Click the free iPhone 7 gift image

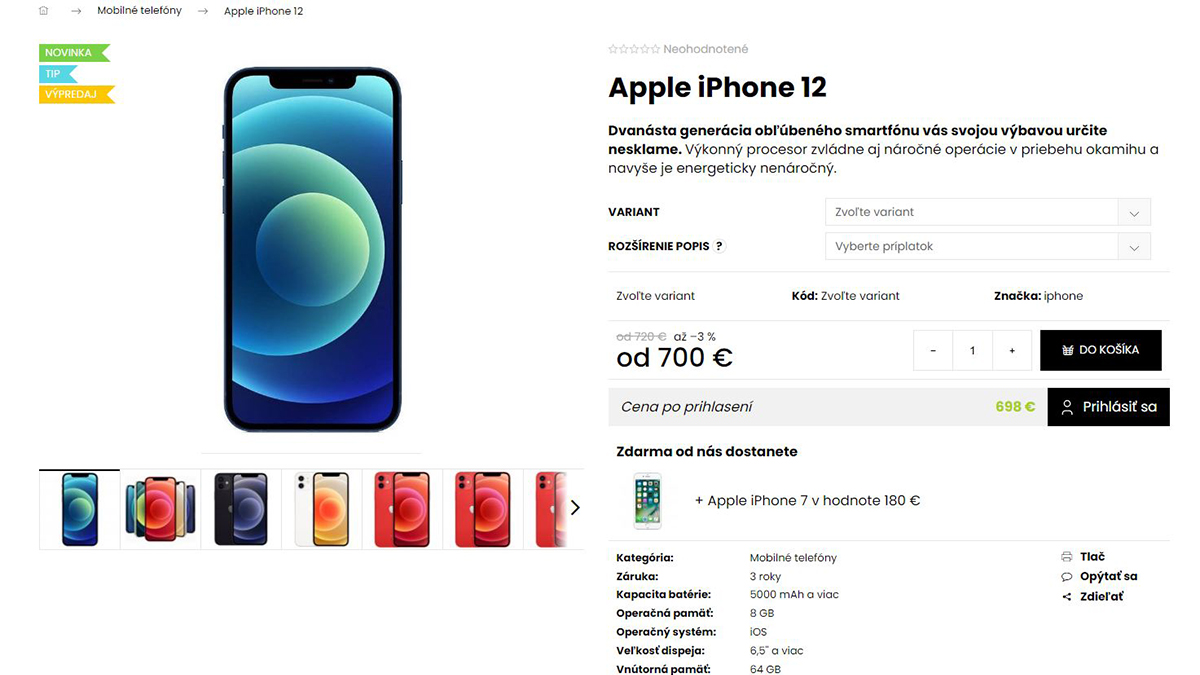[x=648, y=500]
